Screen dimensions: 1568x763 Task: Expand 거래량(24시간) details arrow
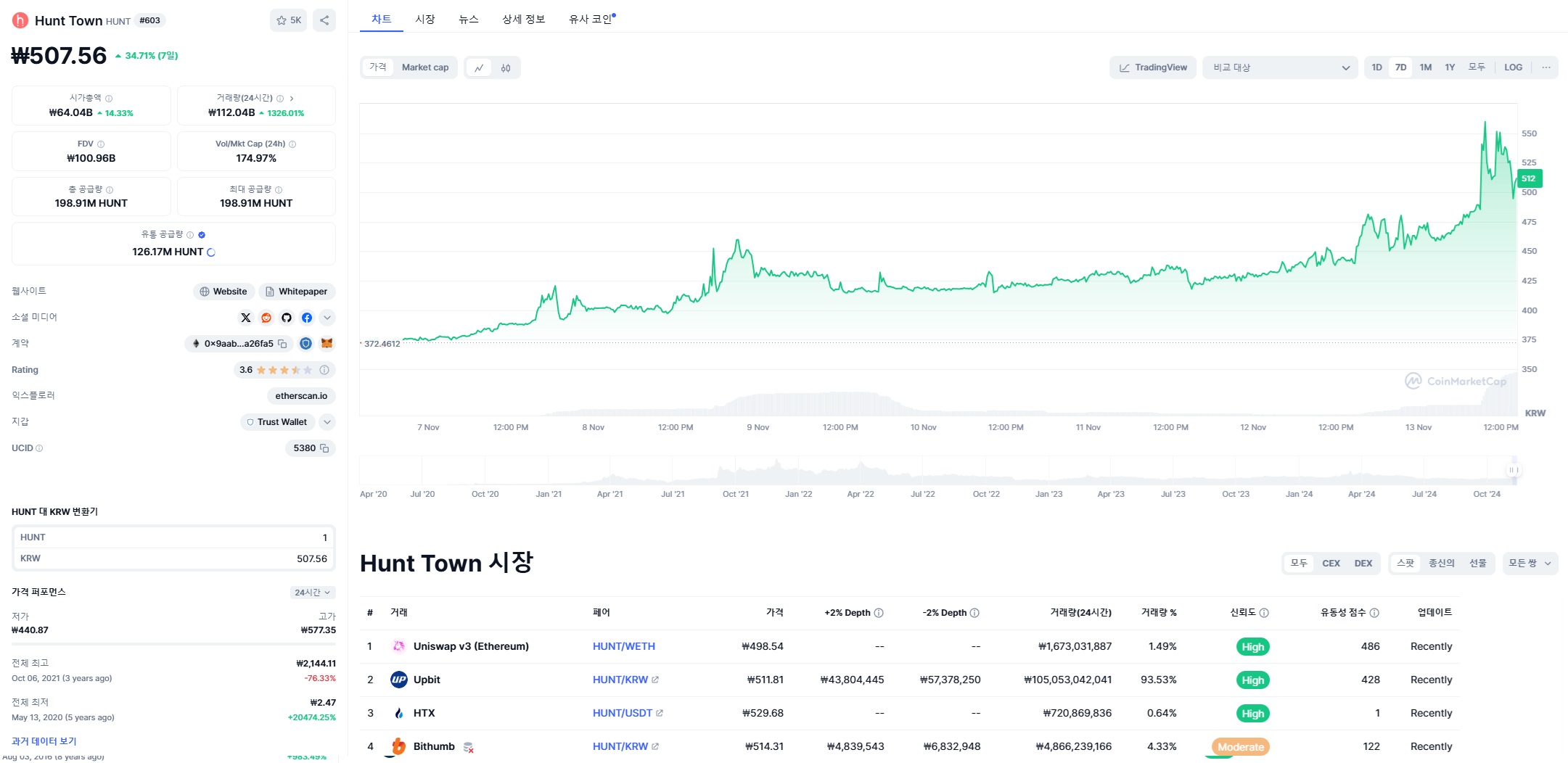(292, 98)
